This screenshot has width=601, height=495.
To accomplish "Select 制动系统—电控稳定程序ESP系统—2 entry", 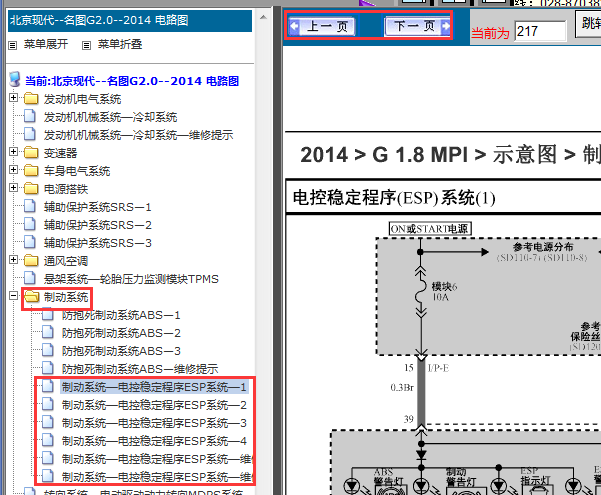I will point(154,405).
